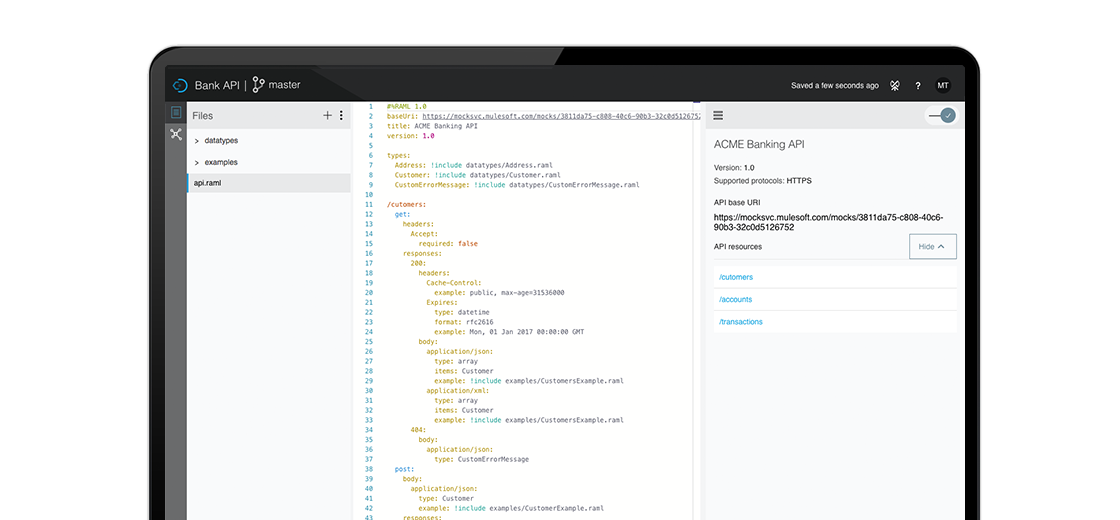Screen dimensions: 1120x520
Task: Open help question mark icon
Action: (x=918, y=86)
